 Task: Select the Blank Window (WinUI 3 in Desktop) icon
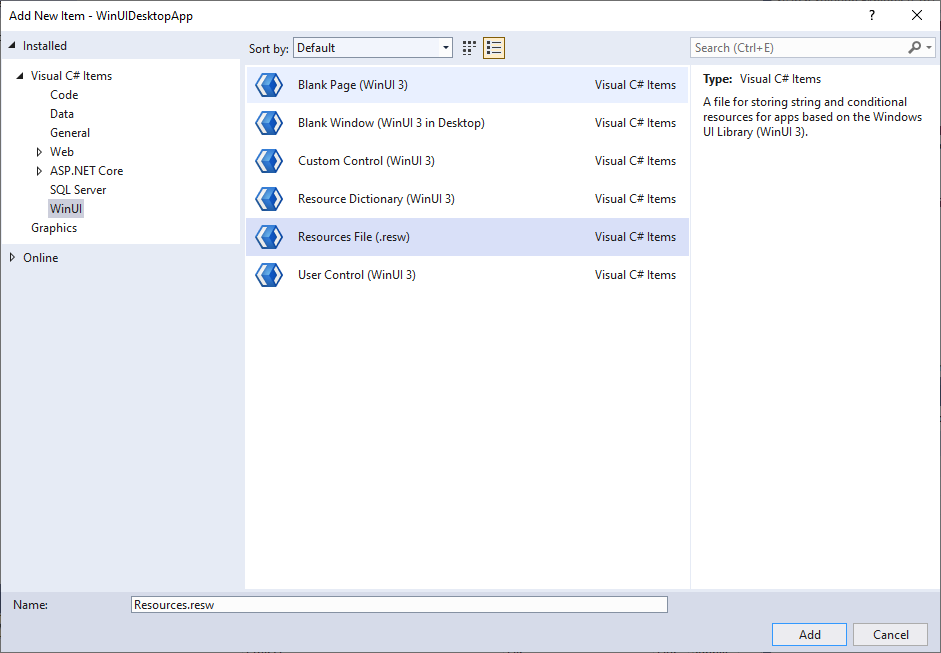[268, 122]
